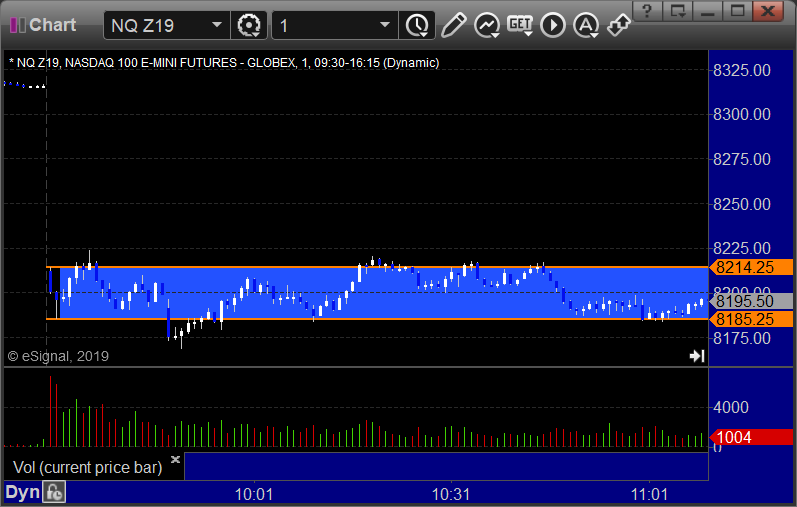Toggle the pin window link icon
Image resolution: width=797 pixels, height=507 pixels.
(619, 25)
